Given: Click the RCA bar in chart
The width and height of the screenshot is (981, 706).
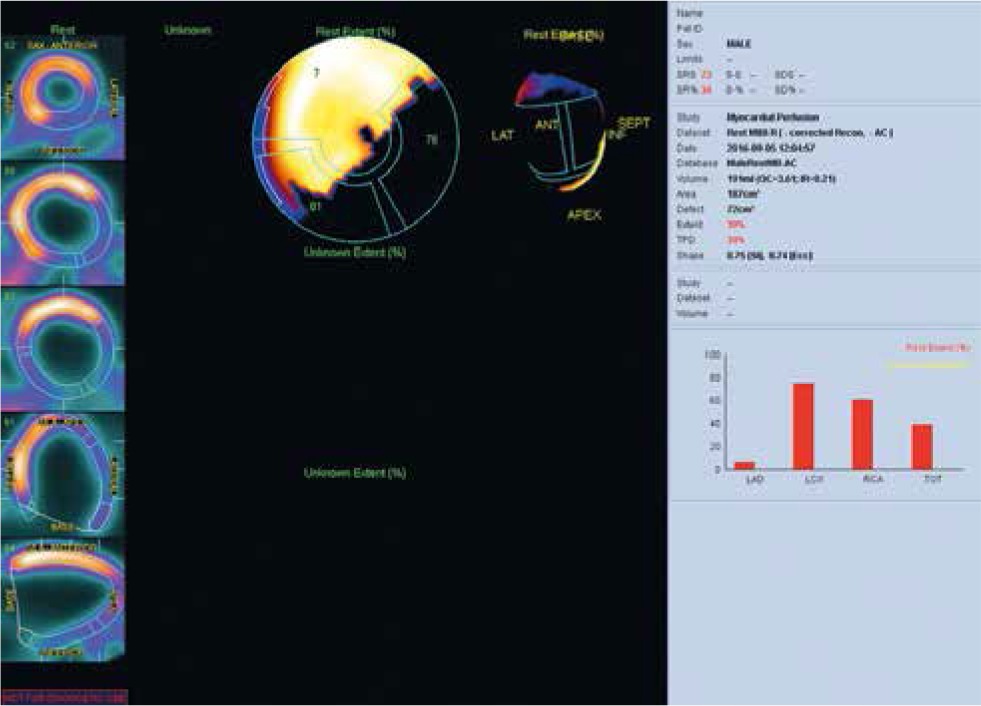Looking at the screenshot, I should [862, 434].
